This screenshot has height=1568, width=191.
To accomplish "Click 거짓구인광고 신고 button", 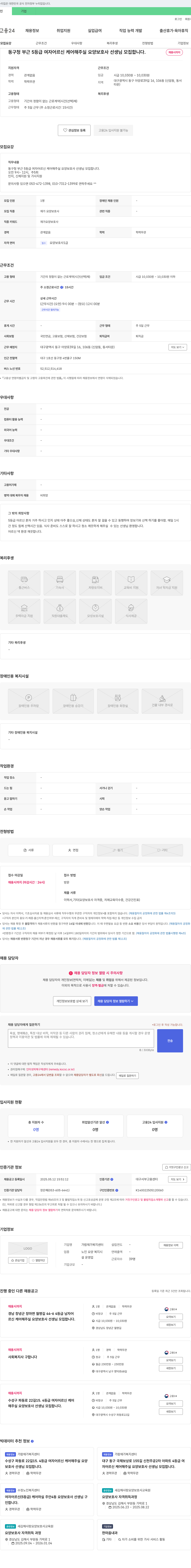I will click(176, 1167).
